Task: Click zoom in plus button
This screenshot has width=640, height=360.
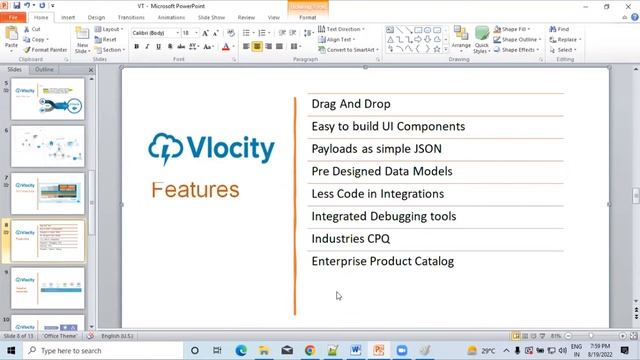Action: coord(622,336)
